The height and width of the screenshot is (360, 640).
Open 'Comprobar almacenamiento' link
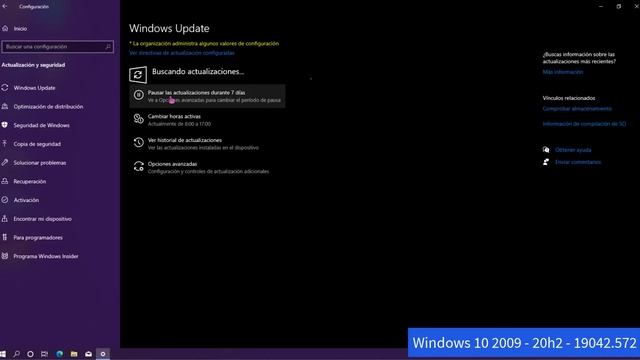[577, 109]
